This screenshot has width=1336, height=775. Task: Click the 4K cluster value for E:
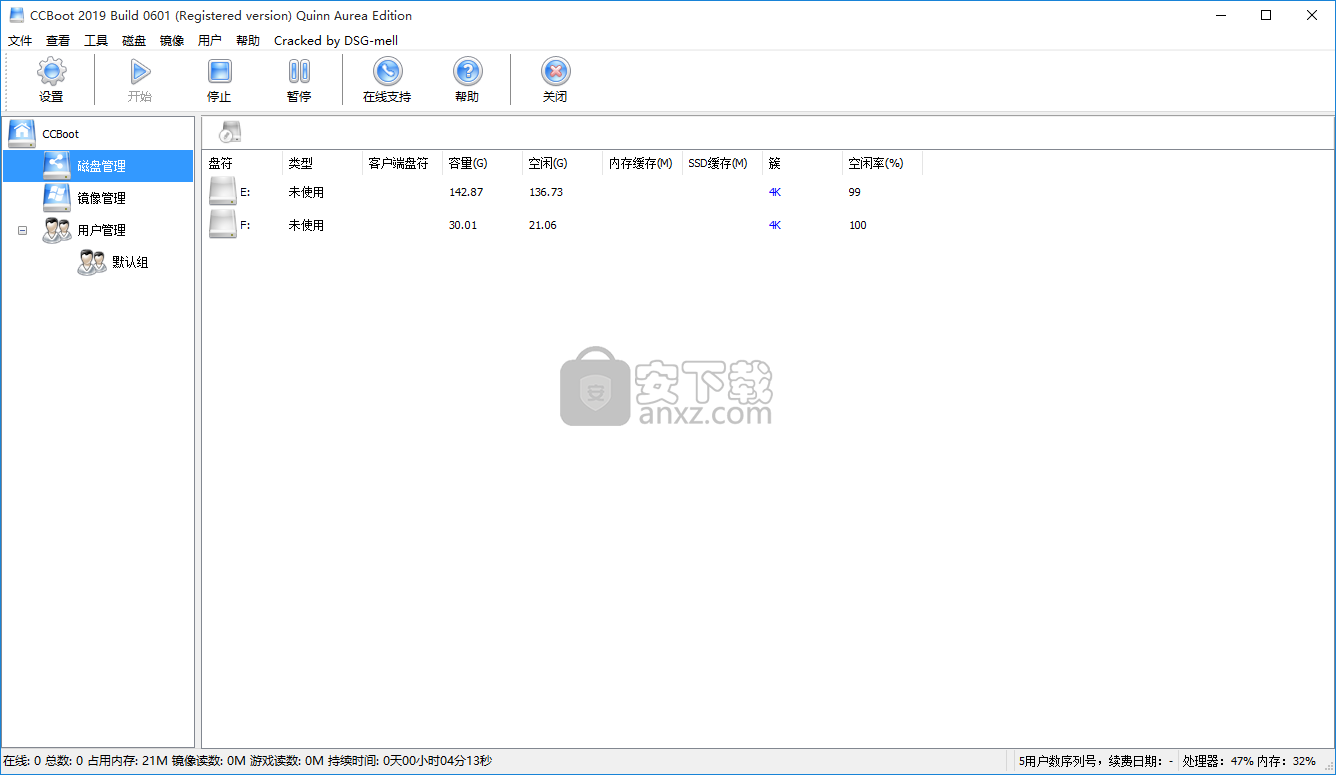coord(775,192)
